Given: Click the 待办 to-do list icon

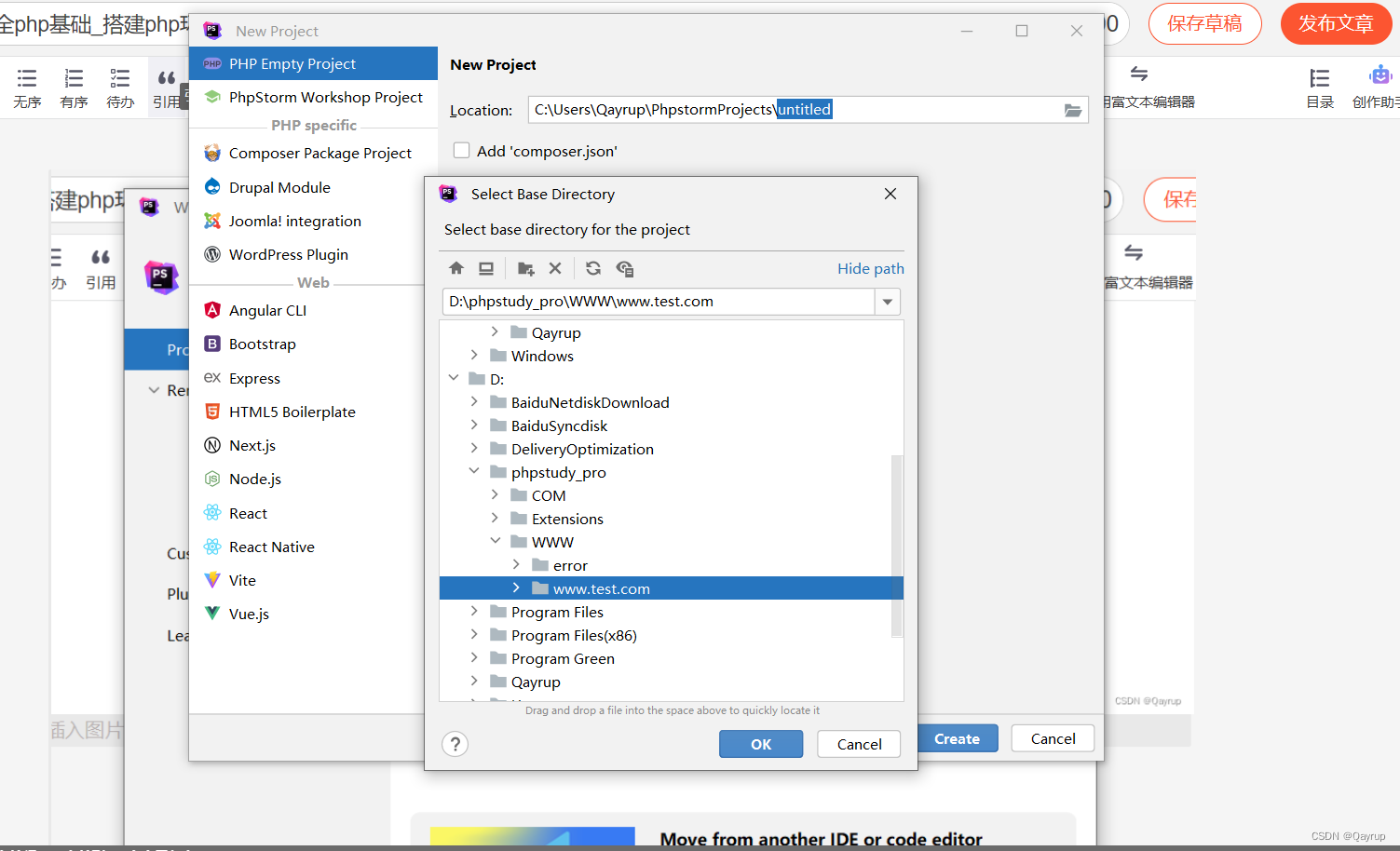Looking at the screenshot, I should tap(120, 78).
